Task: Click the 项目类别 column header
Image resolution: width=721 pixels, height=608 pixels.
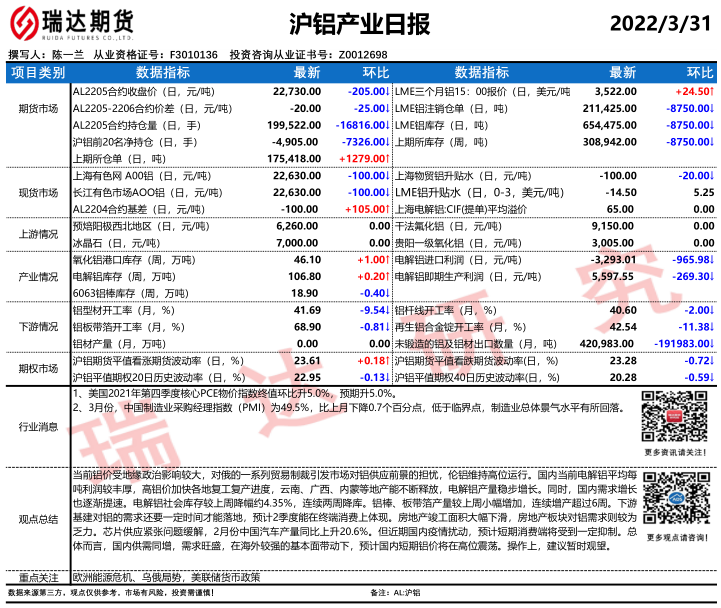Action: point(37,73)
